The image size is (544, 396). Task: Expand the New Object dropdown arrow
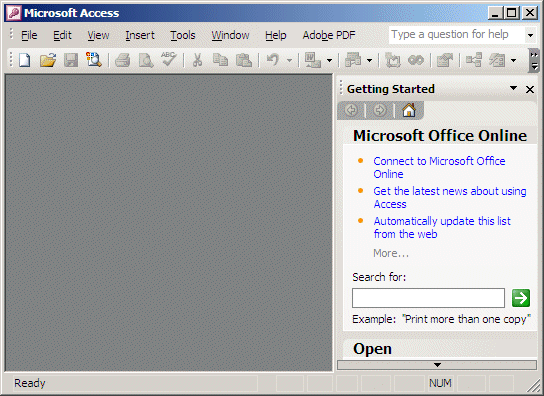(513, 61)
